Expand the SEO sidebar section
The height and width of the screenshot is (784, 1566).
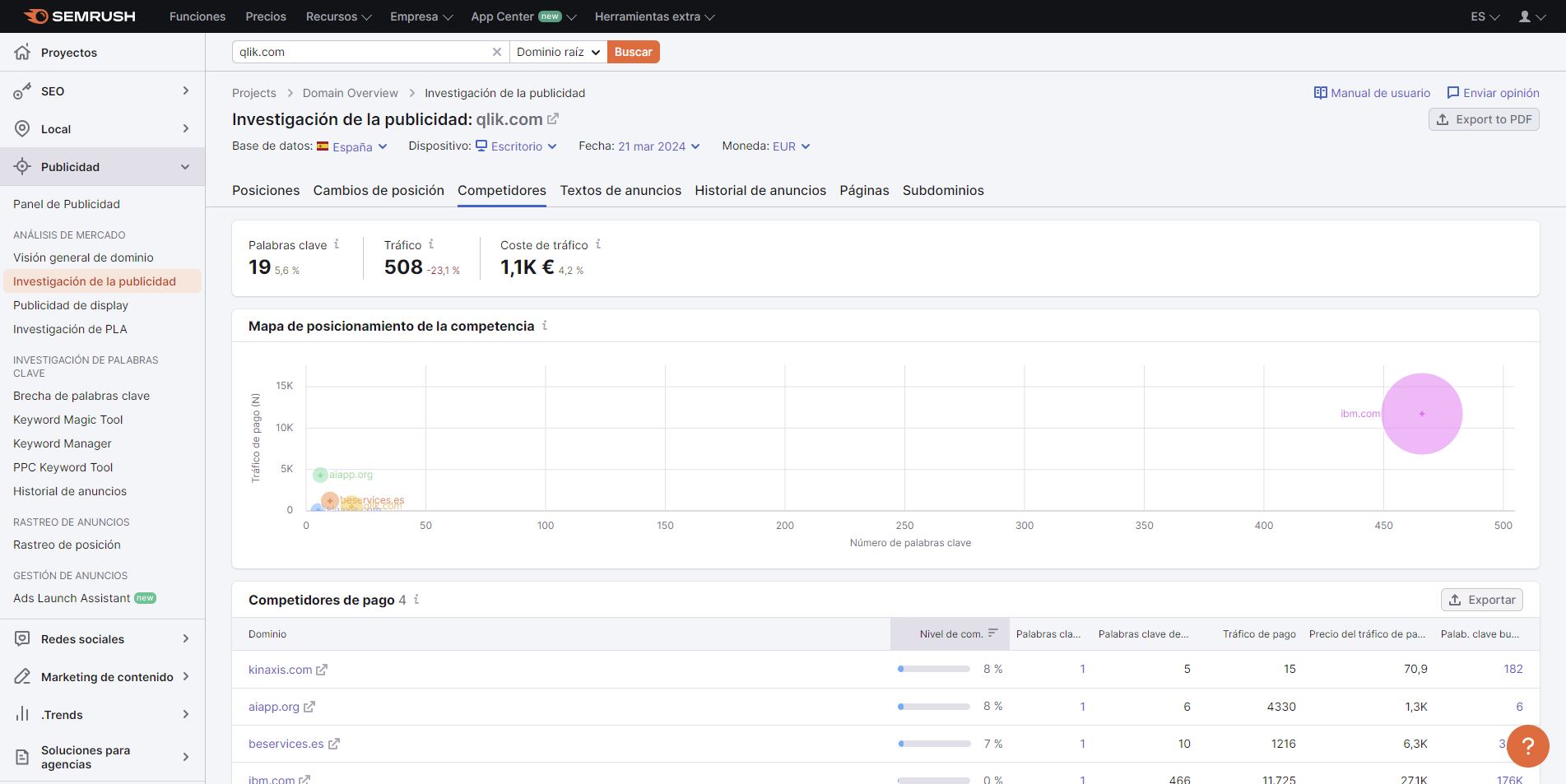[186, 90]
